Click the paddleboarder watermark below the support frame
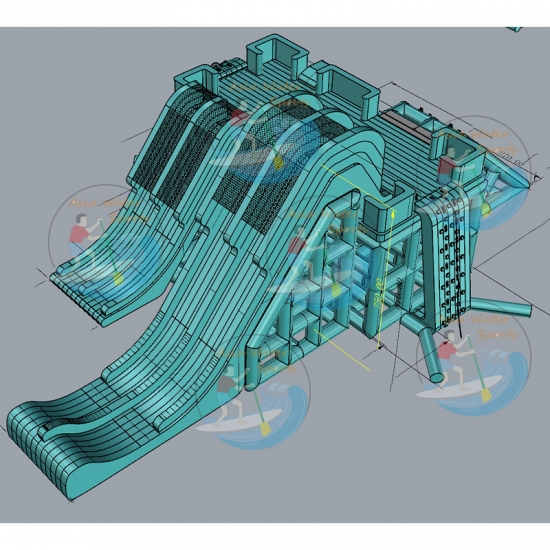This screenshot has width=550, height=550. 253,392
